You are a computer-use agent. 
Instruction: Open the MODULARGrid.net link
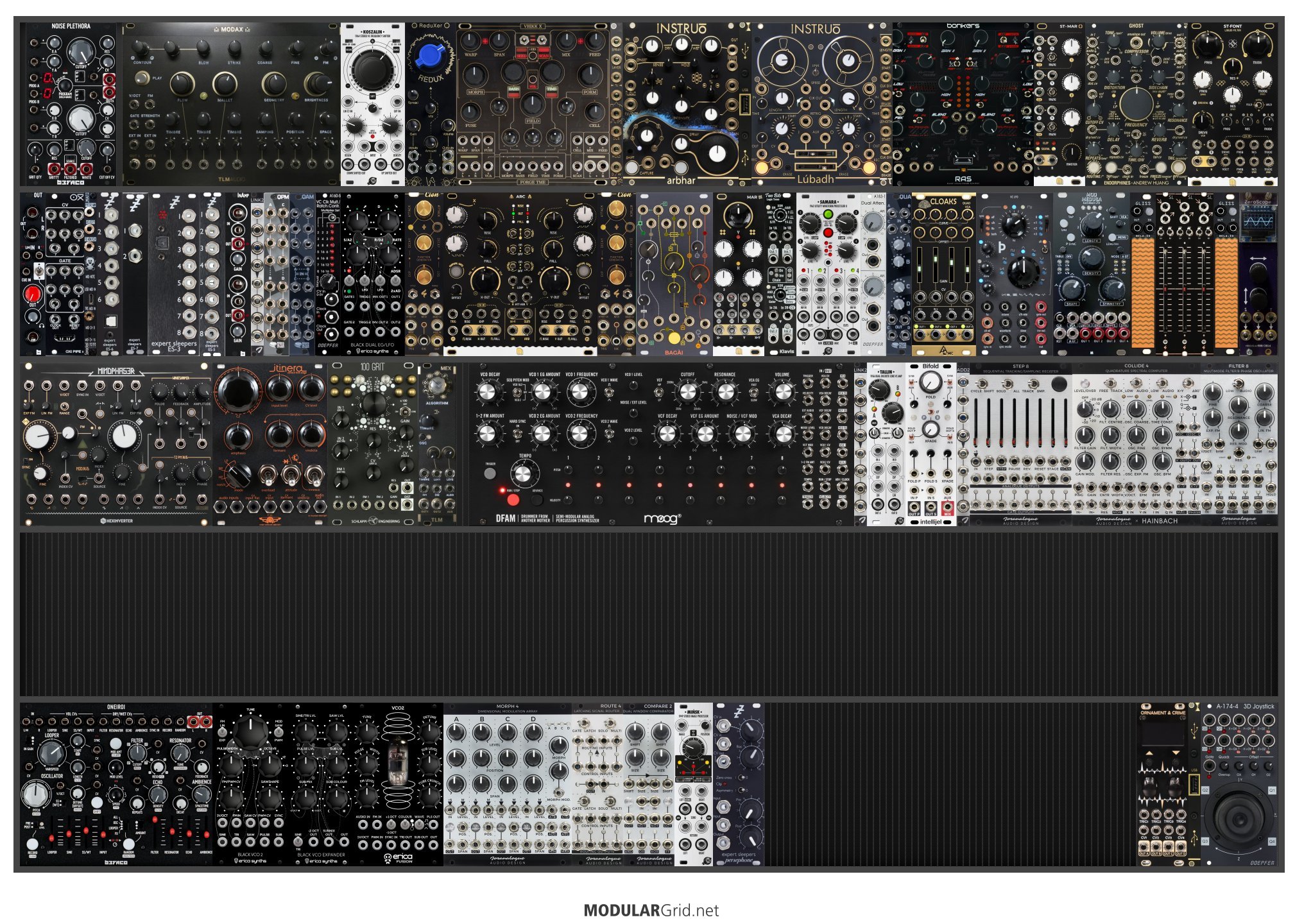651,910
